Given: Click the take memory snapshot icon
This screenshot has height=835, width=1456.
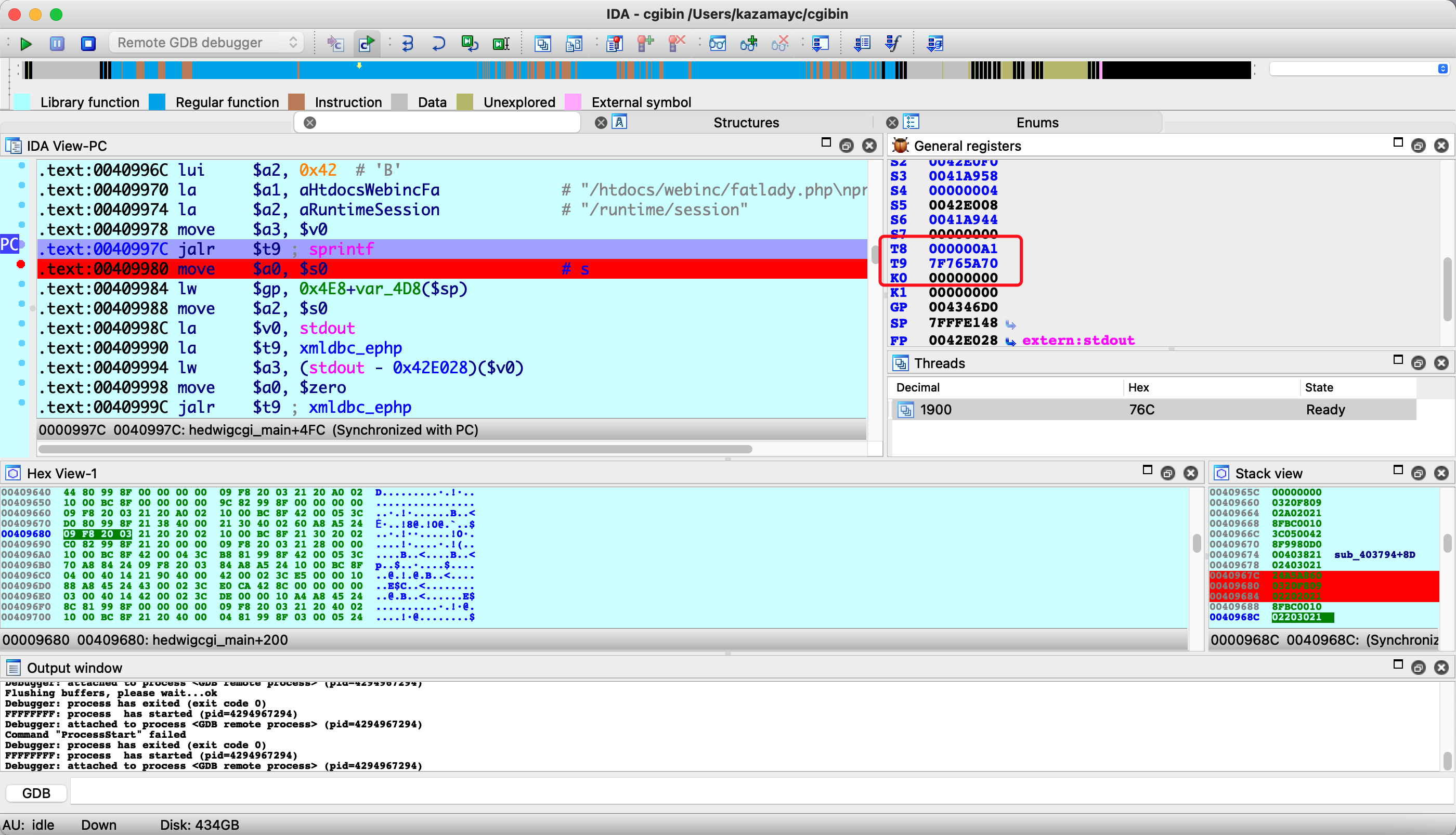Looking at the screenshot, I should 335,44.
